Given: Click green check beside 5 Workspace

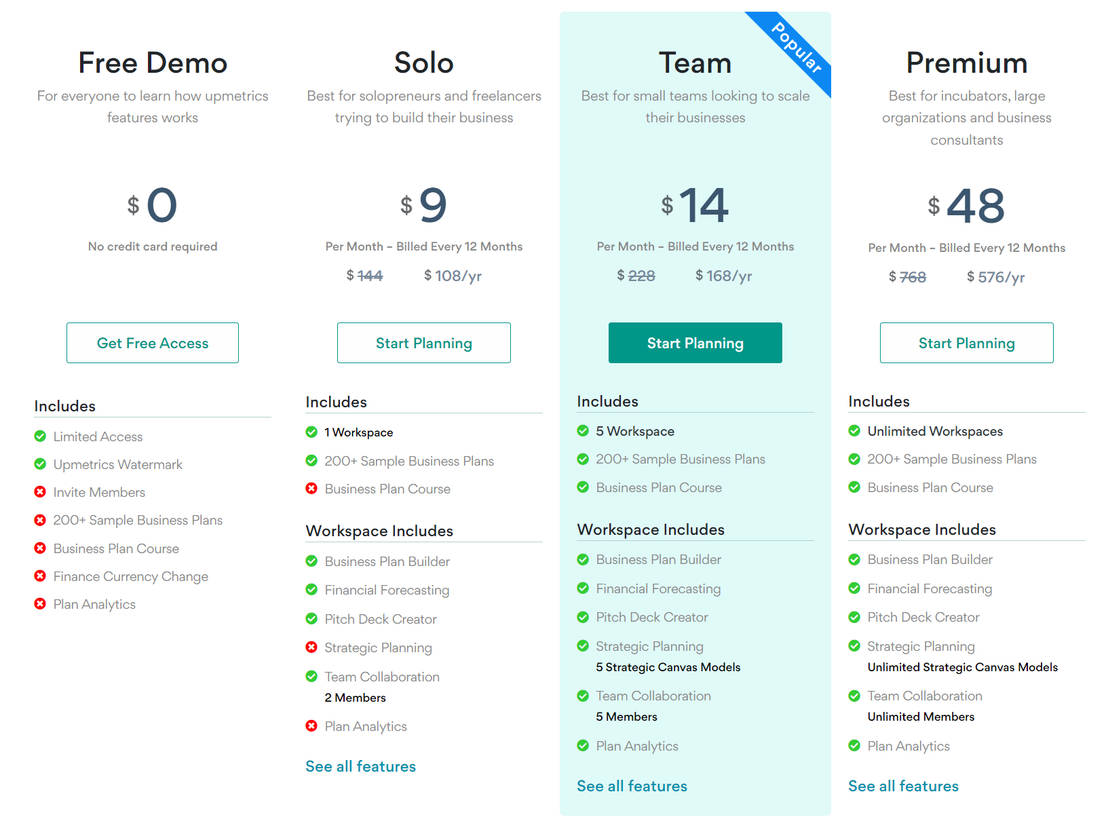Looking at the screenshot, I should pos(583,430).
